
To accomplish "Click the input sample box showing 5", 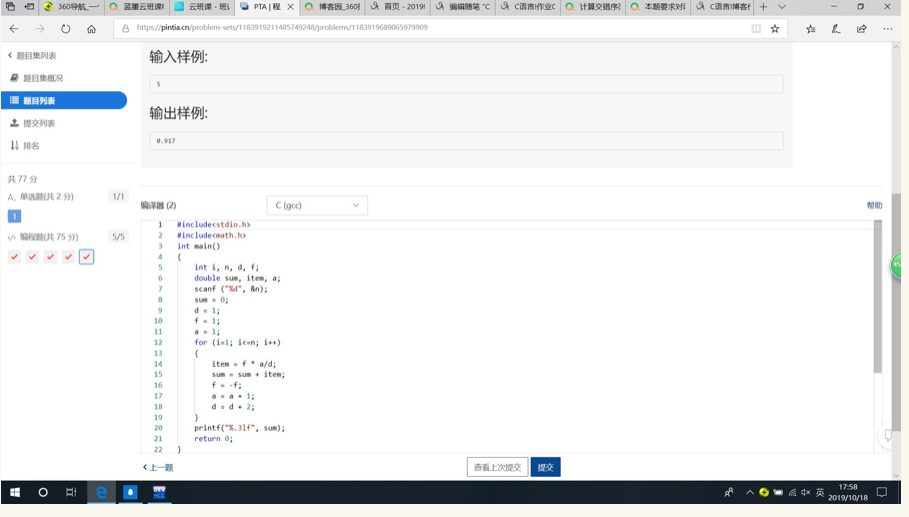I will tap(466, 84).
